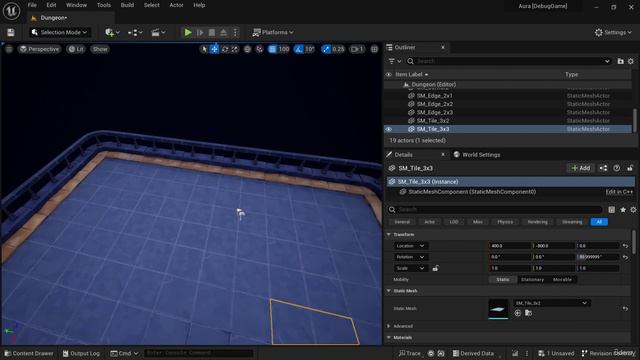Open the Cinematics clapperboard dropdown
The image size is (640, 360).
[158, 32]
